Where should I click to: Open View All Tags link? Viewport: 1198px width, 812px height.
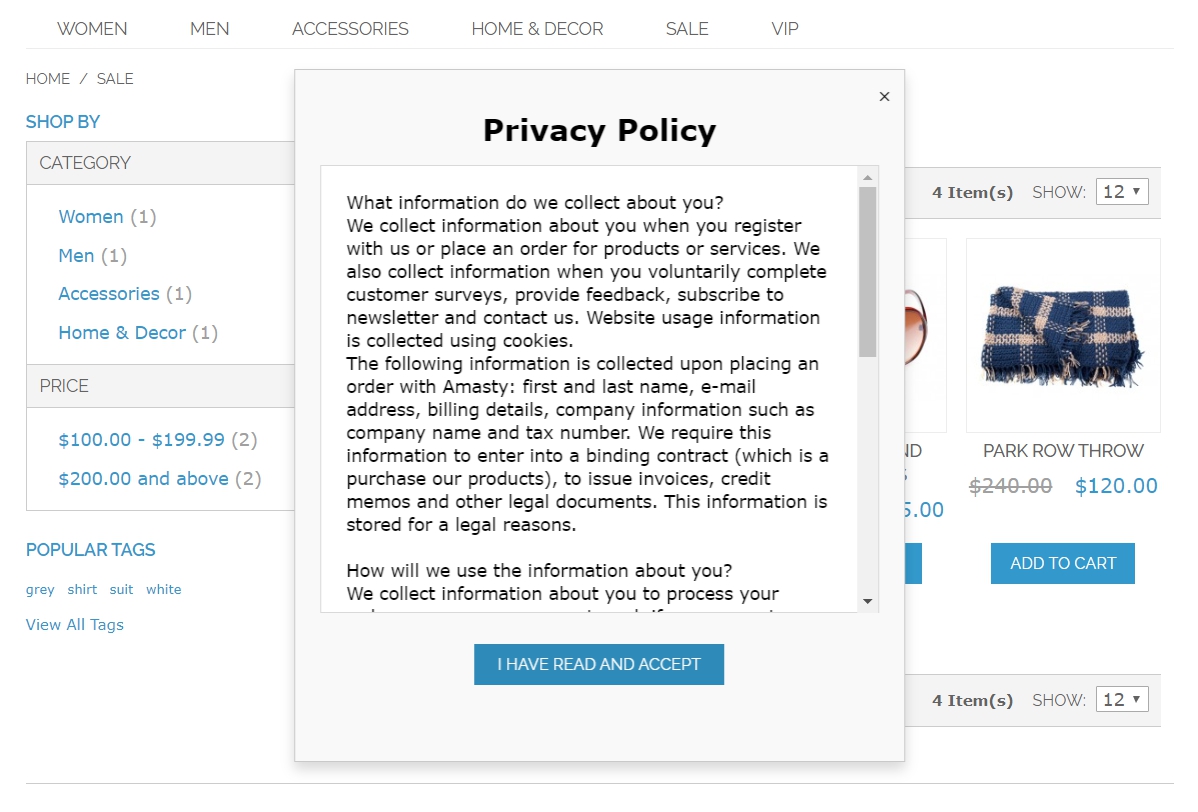[75, 625]
